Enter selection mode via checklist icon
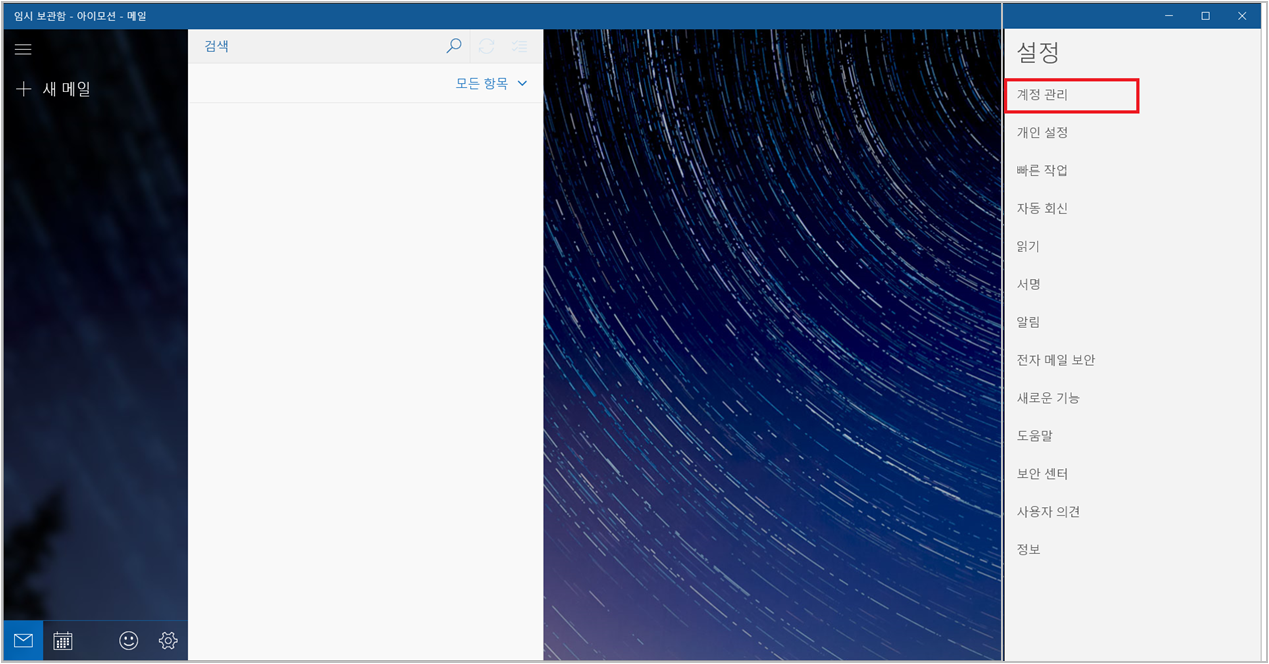The width and height of the screenshot is (1269, 664). point(519,46)
